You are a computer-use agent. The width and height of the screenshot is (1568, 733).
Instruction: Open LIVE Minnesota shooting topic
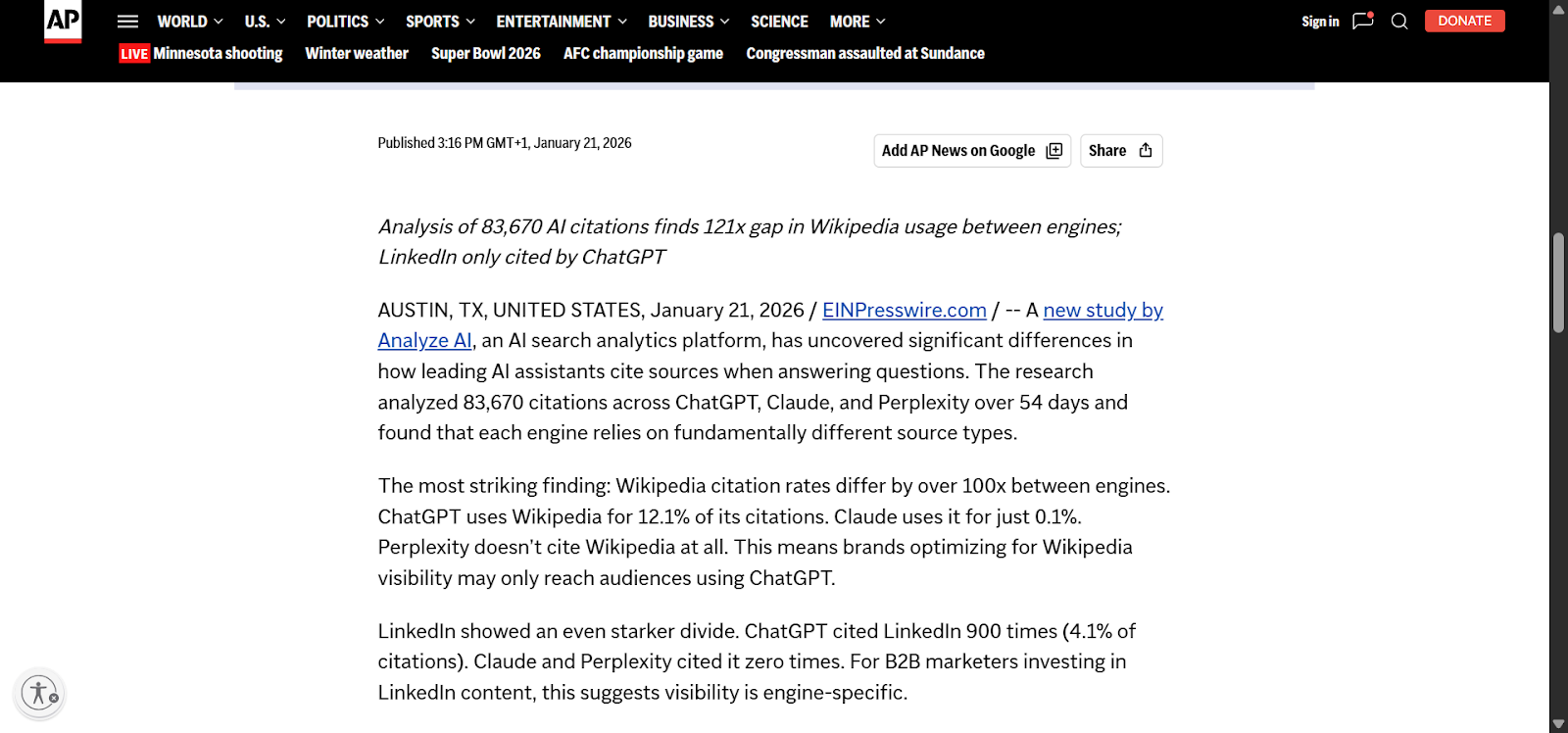(x=201, y=53)
